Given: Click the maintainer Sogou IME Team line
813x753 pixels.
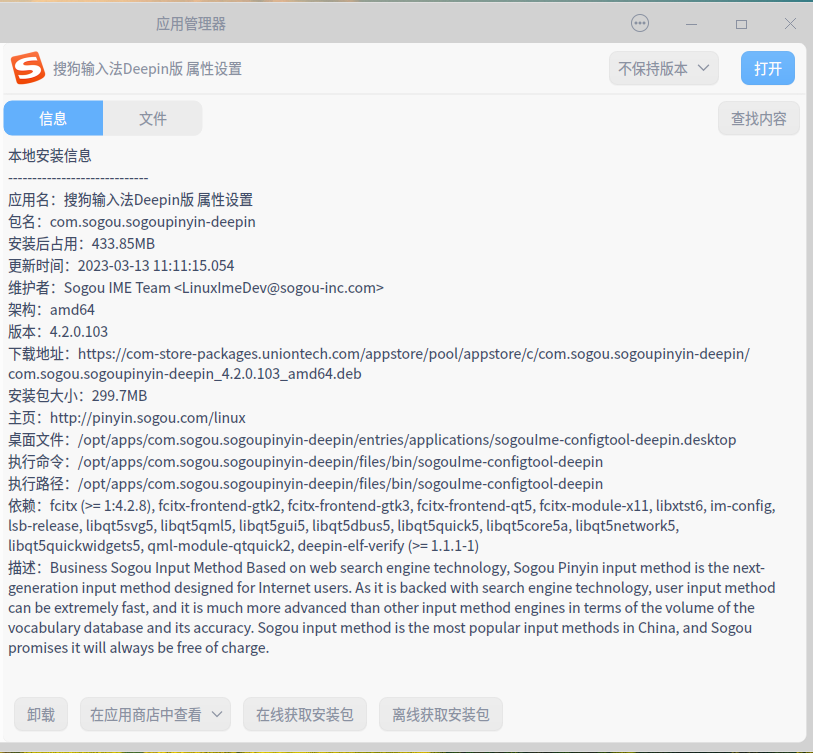Looking at the screenshot, I should coord(196,288).
